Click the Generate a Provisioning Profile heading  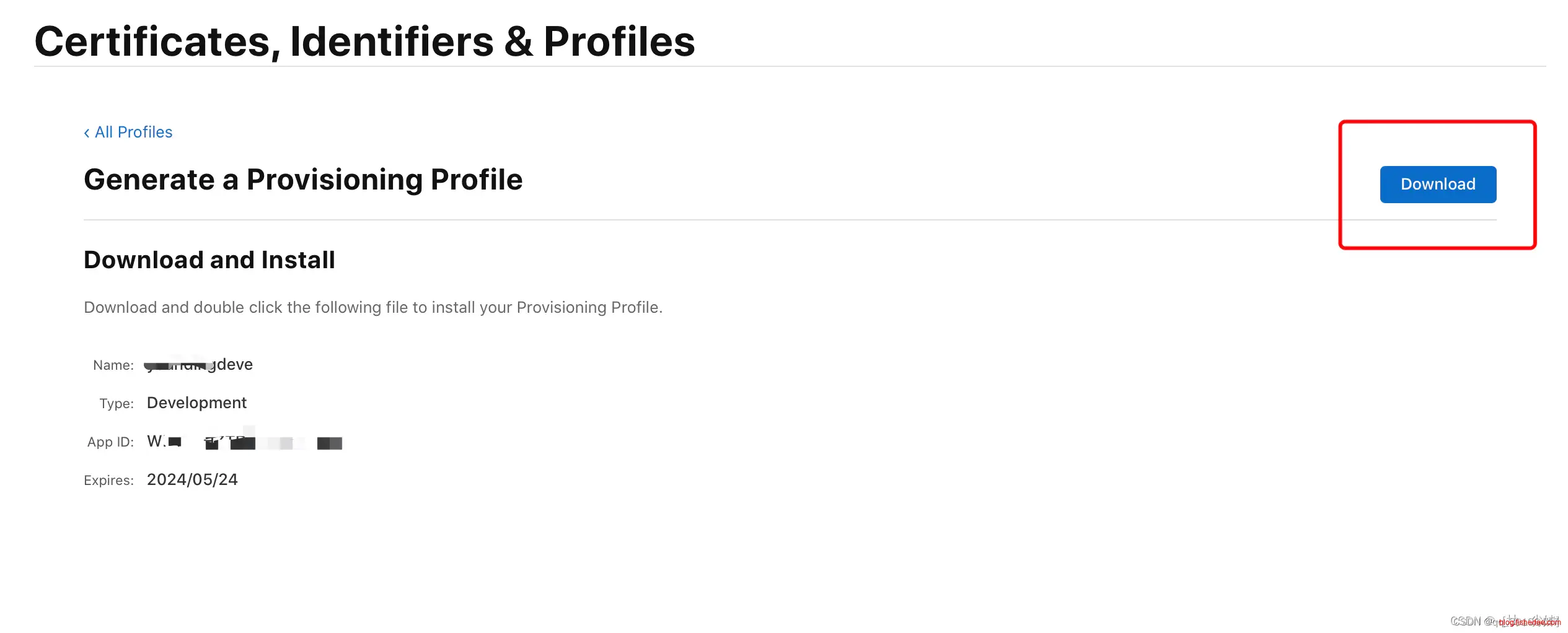303,180
